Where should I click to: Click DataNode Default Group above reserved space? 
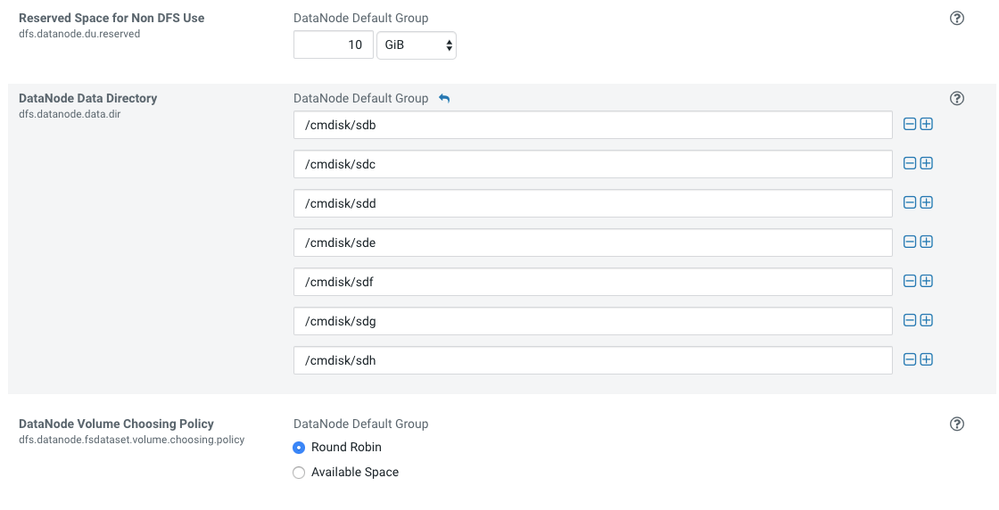(x=361, y=18)
